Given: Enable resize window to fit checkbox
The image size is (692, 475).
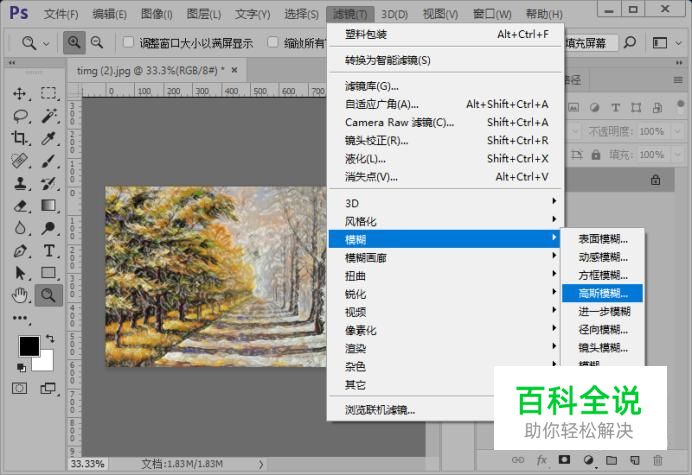Looking at the screenshot, I should coord(128,42).
